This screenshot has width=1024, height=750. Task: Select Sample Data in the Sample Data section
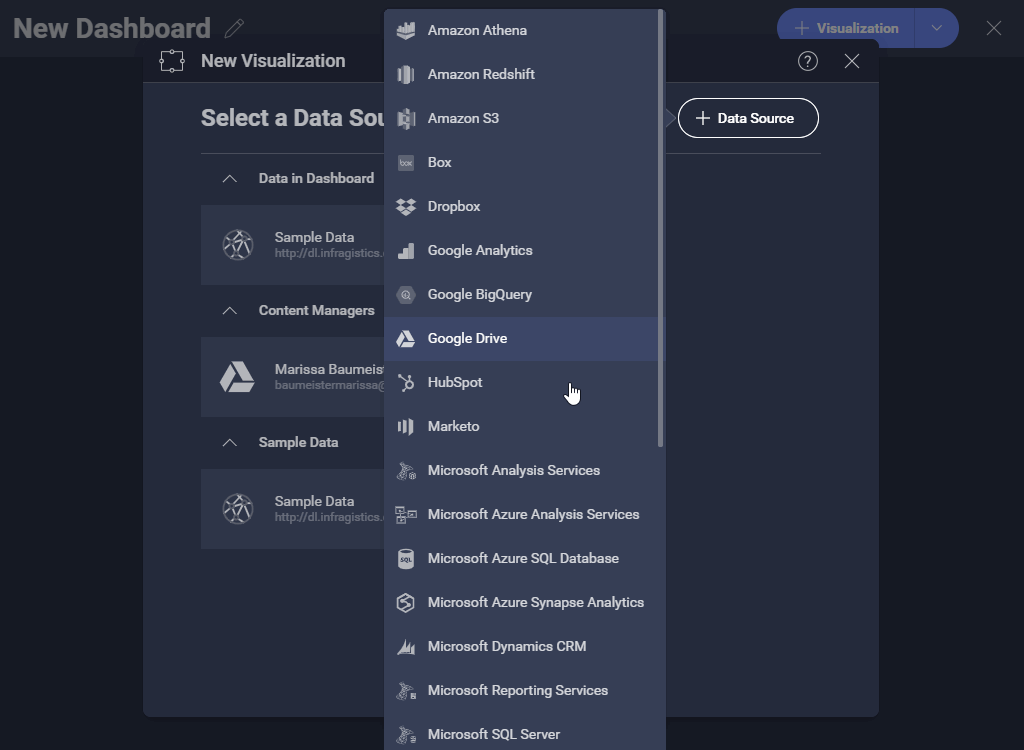click(x=293, y=509)
